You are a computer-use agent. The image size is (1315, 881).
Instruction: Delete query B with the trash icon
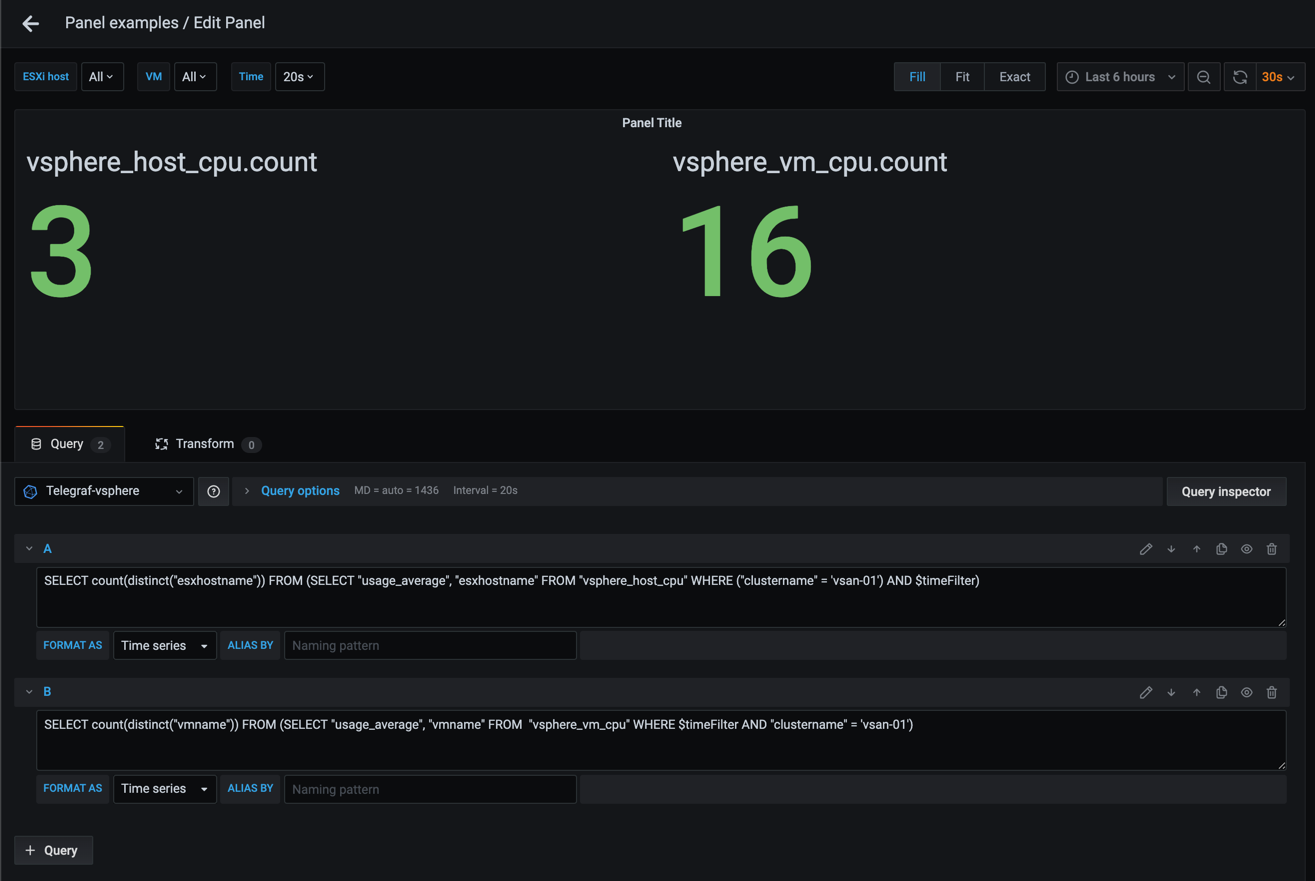(x=1272, y=692)
